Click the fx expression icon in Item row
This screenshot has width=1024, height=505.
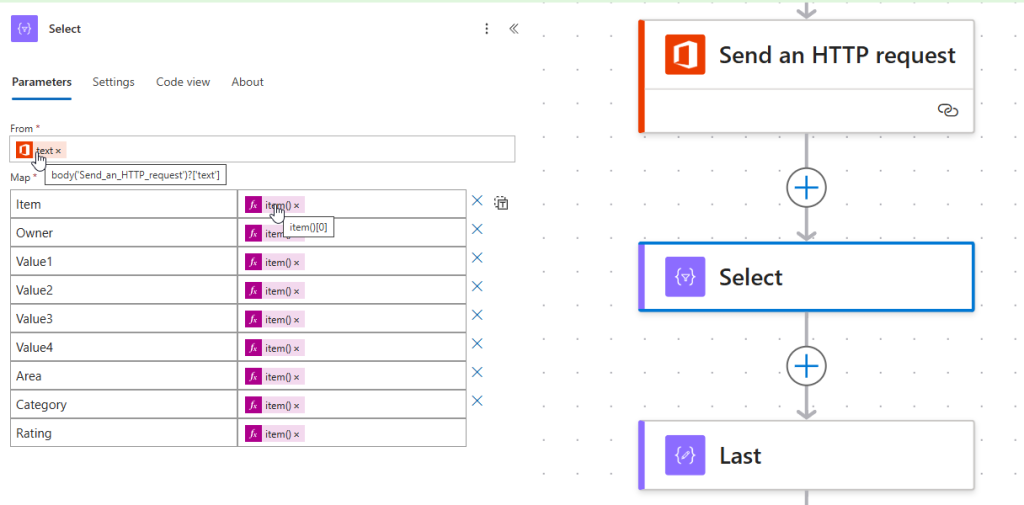(253, 204)
